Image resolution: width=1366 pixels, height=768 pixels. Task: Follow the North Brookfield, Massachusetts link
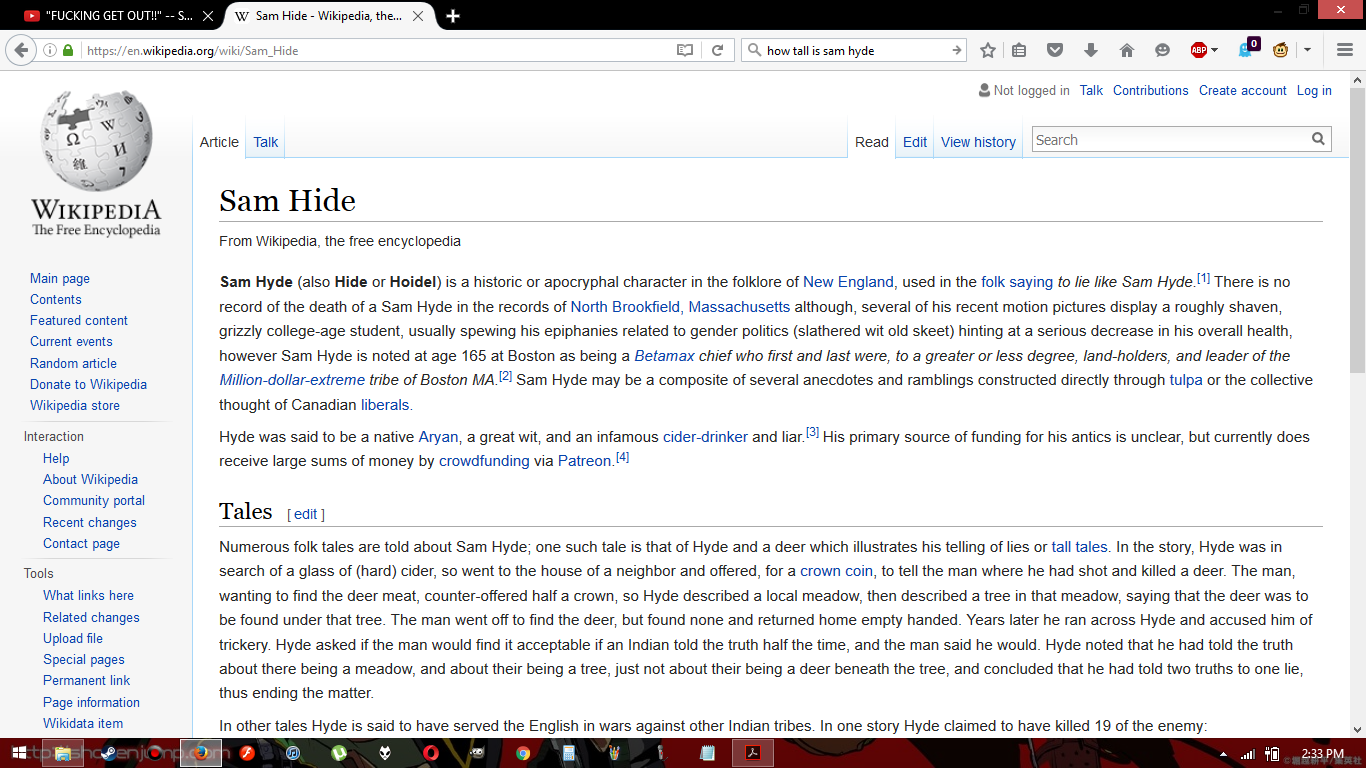pos(679,306)
